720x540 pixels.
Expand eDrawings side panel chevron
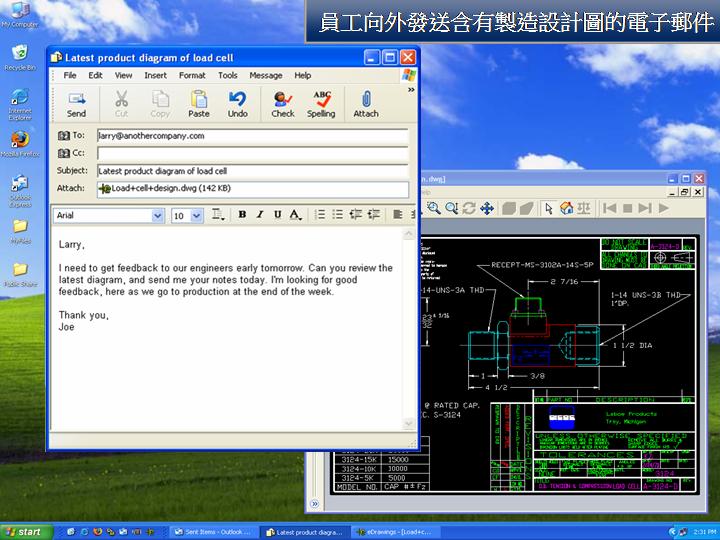[315, 503]
